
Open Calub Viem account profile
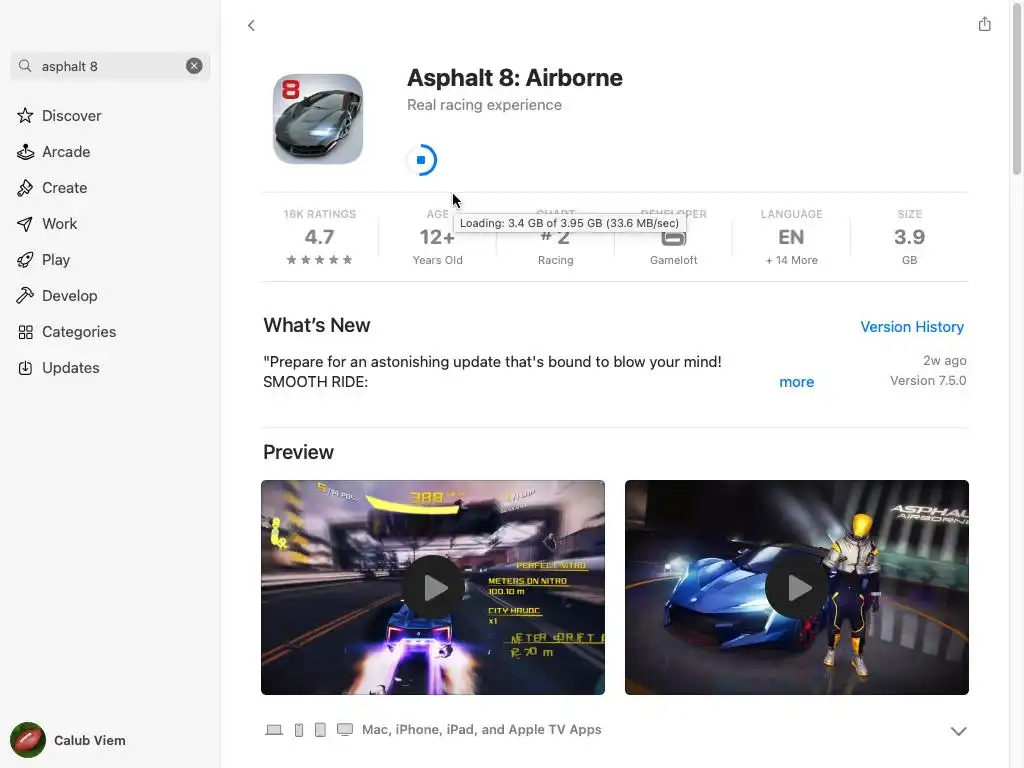69,740
